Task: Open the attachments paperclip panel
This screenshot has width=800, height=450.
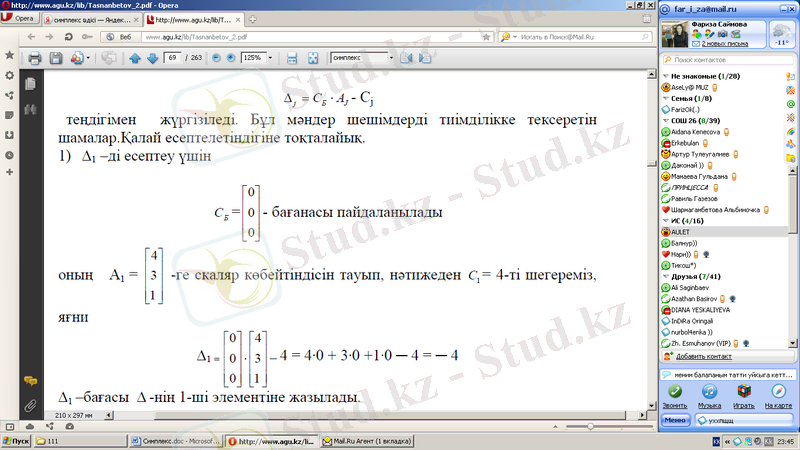Action: [x=30, y=406]
